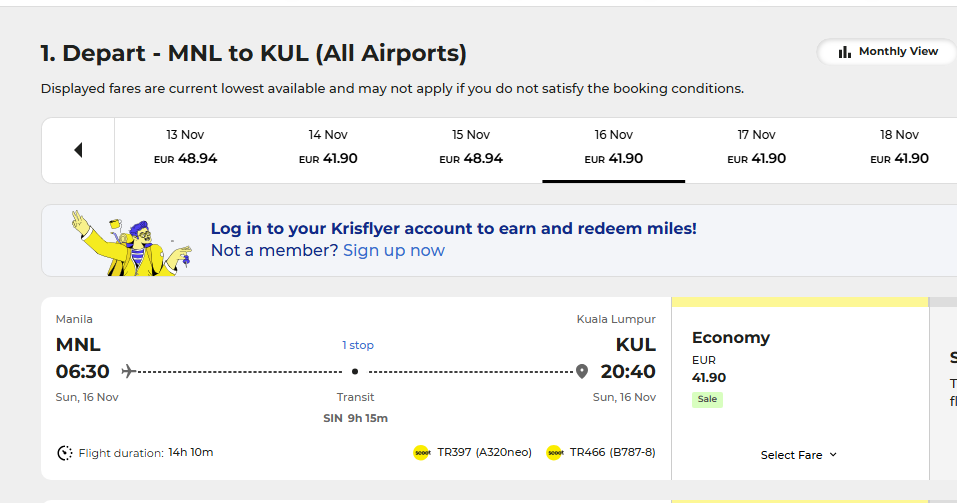Click the flight duration clock icon
This screenshot has height=503, width=957.
tap(65, 453)
